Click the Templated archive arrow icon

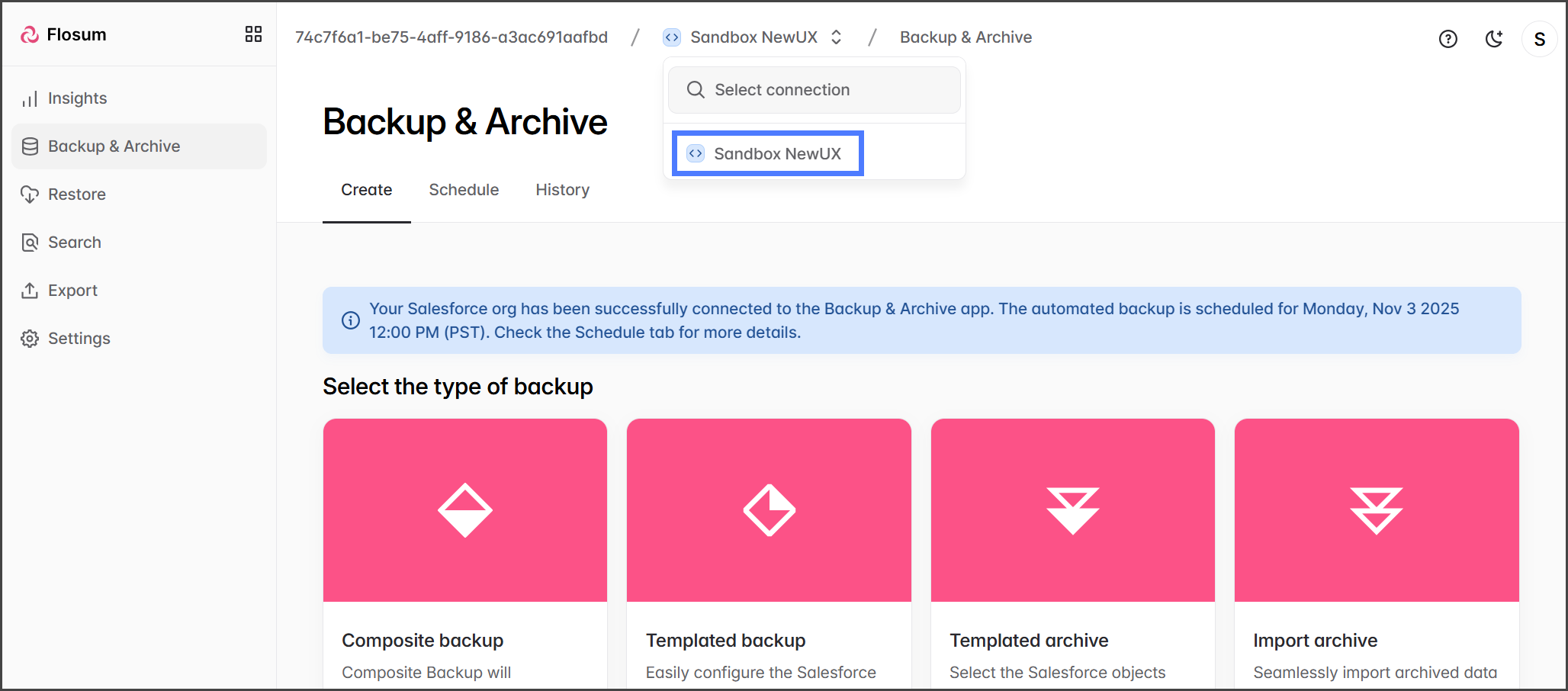point(1072,510)
